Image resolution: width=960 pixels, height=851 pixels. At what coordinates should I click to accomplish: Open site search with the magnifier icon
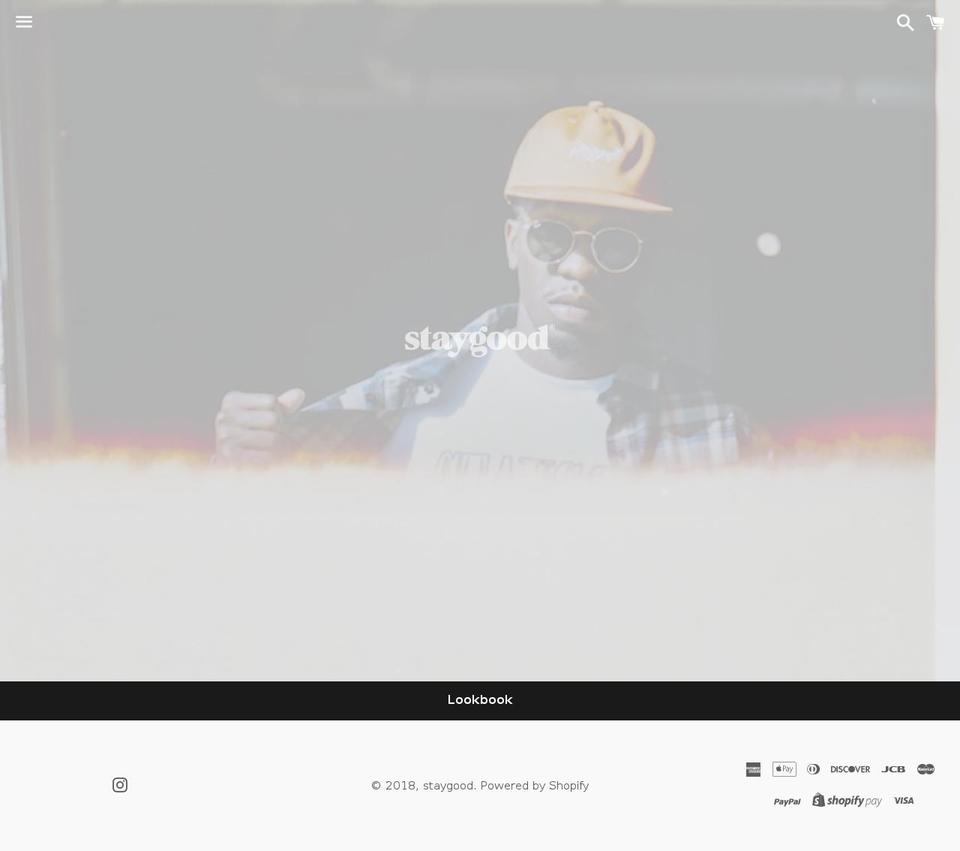tap(905, 23)
